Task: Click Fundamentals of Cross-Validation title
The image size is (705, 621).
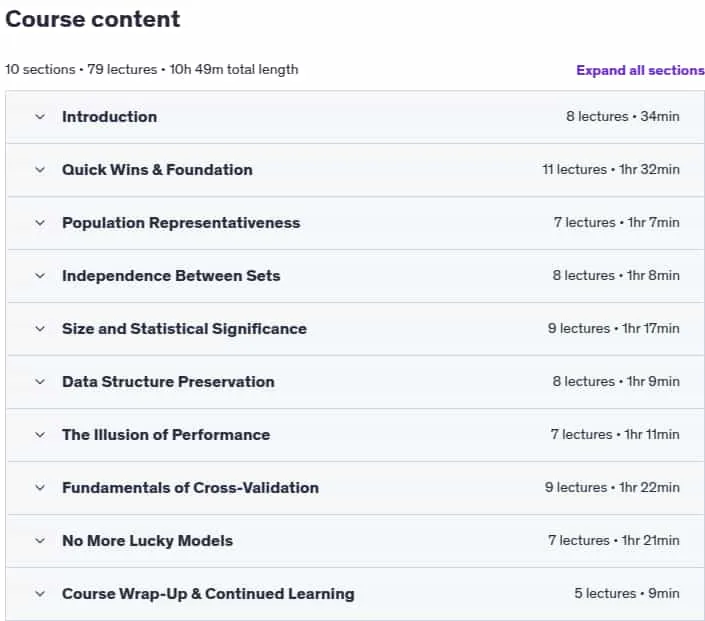Action: click(191, 487)
